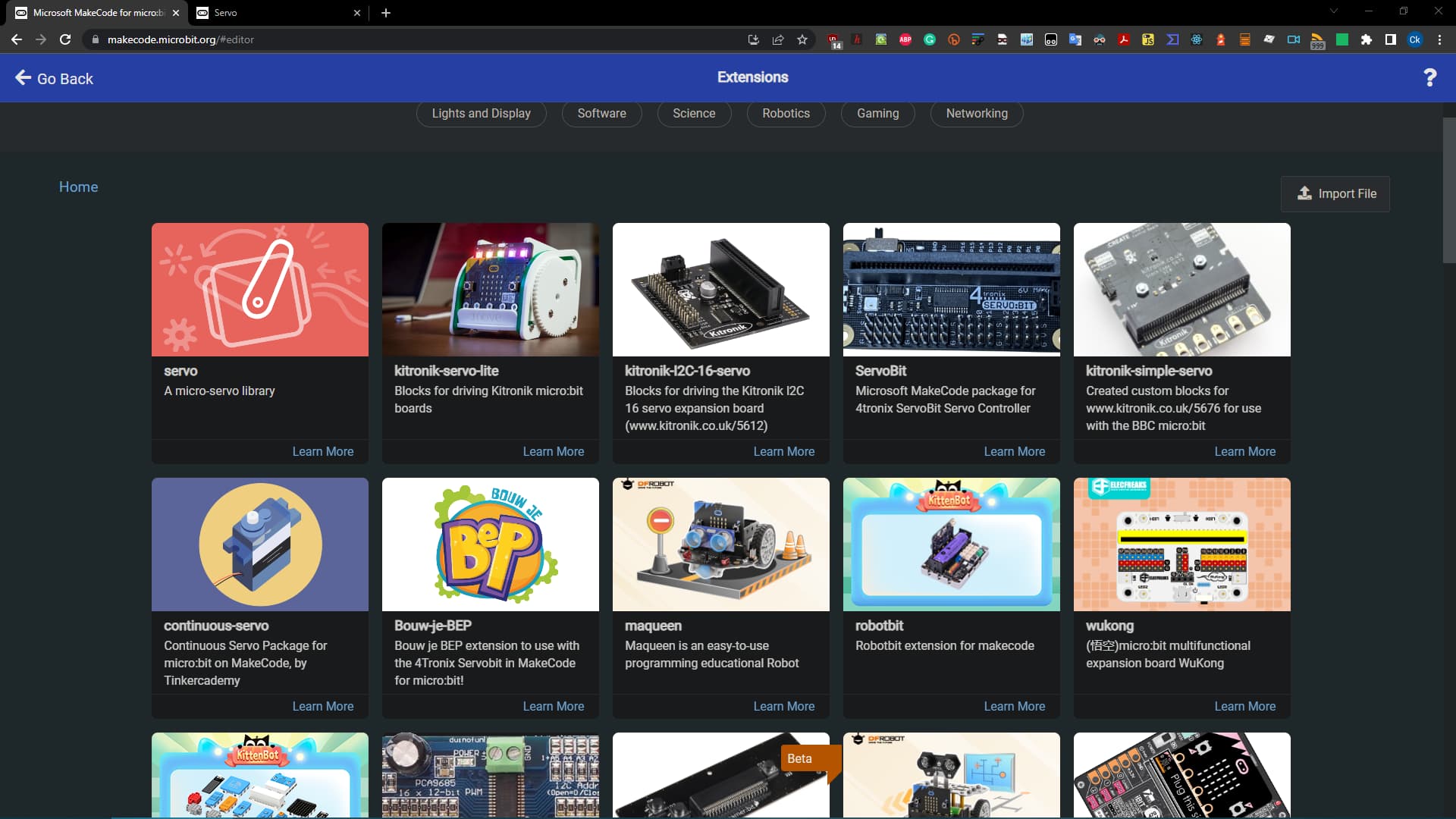Open the kitronik-servo-lite extension image
1456x819 pixels.
491,290
